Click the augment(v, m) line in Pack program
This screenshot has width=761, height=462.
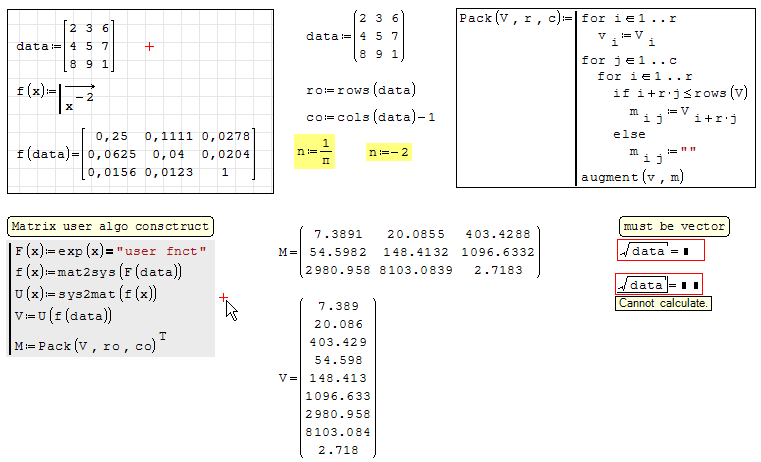624,177
